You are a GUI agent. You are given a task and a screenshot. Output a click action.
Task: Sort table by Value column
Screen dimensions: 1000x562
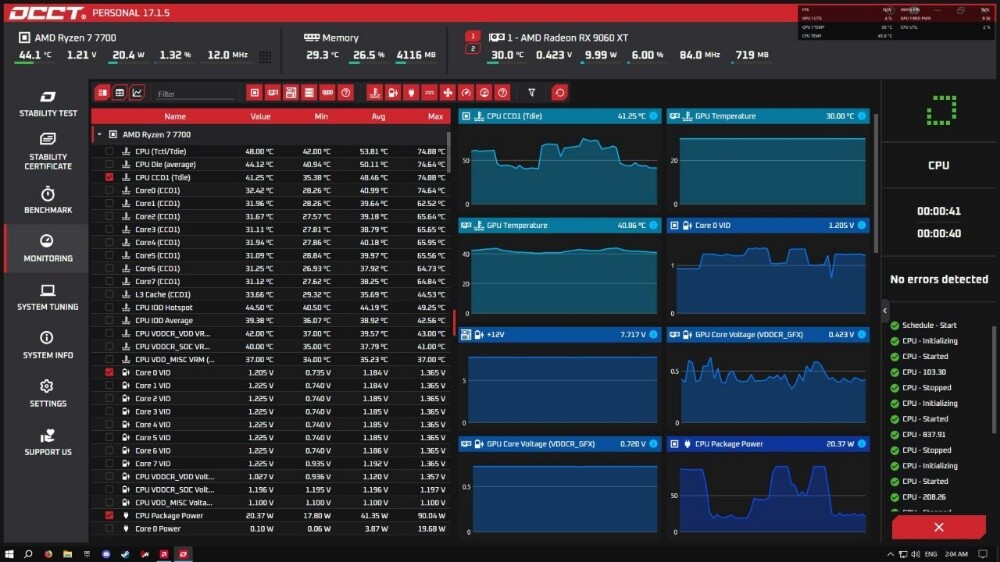click(260, 116)
